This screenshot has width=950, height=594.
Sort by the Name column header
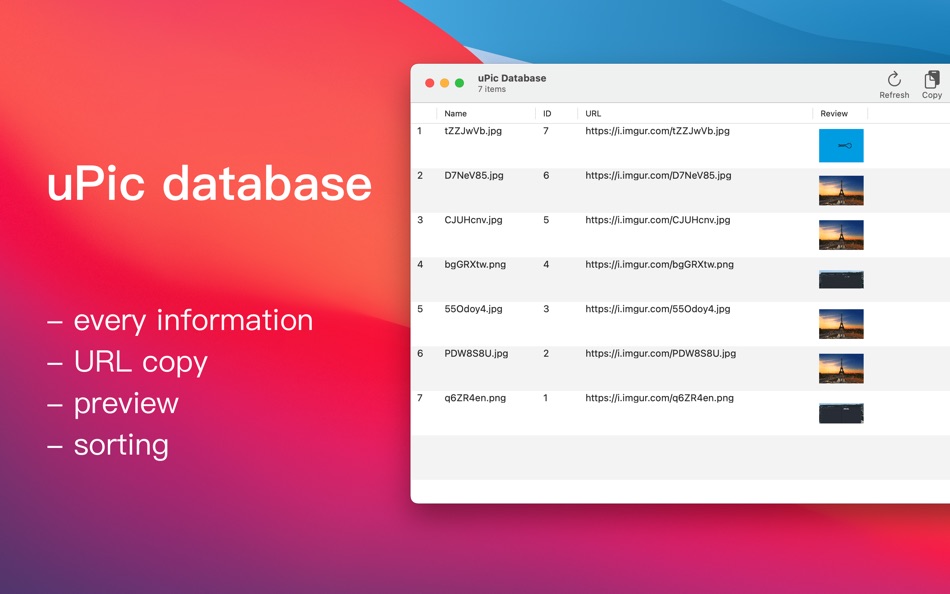[456, 113]
